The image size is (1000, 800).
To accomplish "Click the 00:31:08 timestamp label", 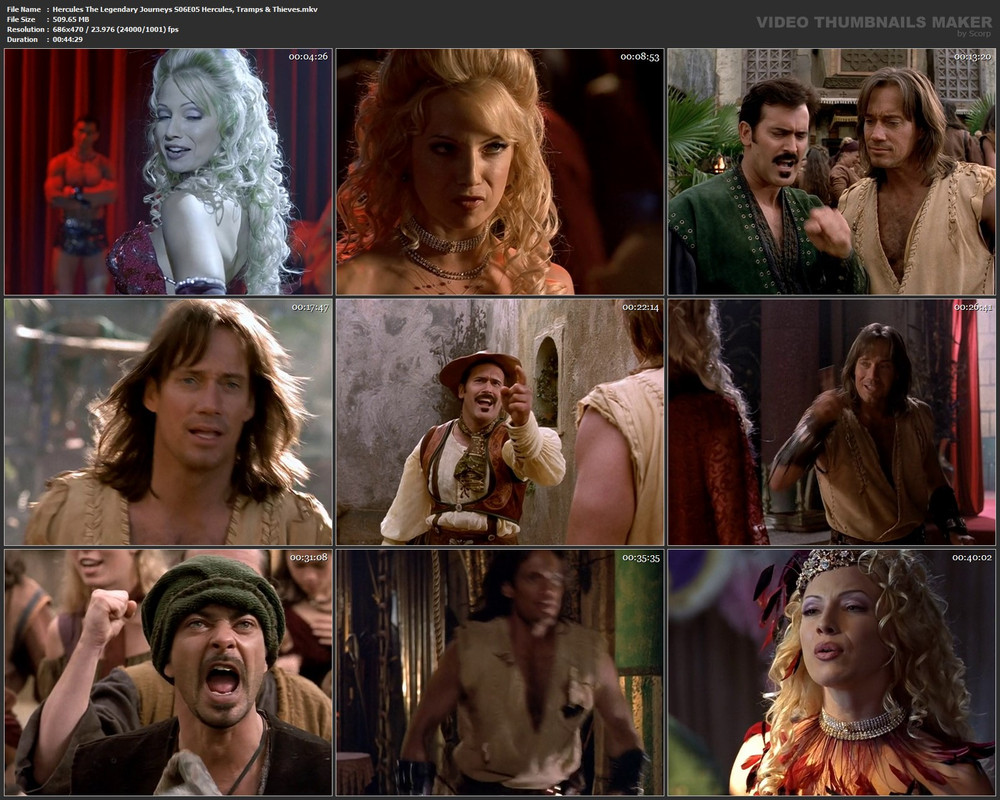I will coord(309,558).
